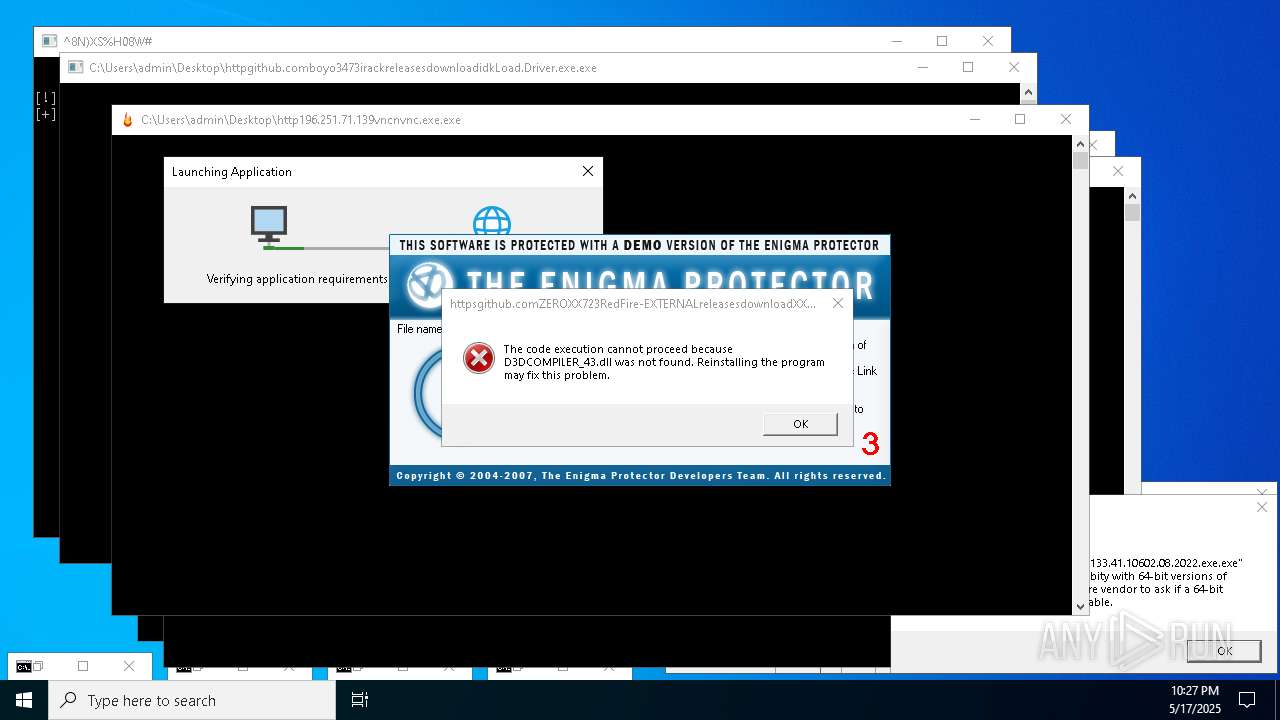The width and height of the screenshot is (1280, 720).
Task: Click OK in the 64-bit compatibility dialog
Action: 1224,650
